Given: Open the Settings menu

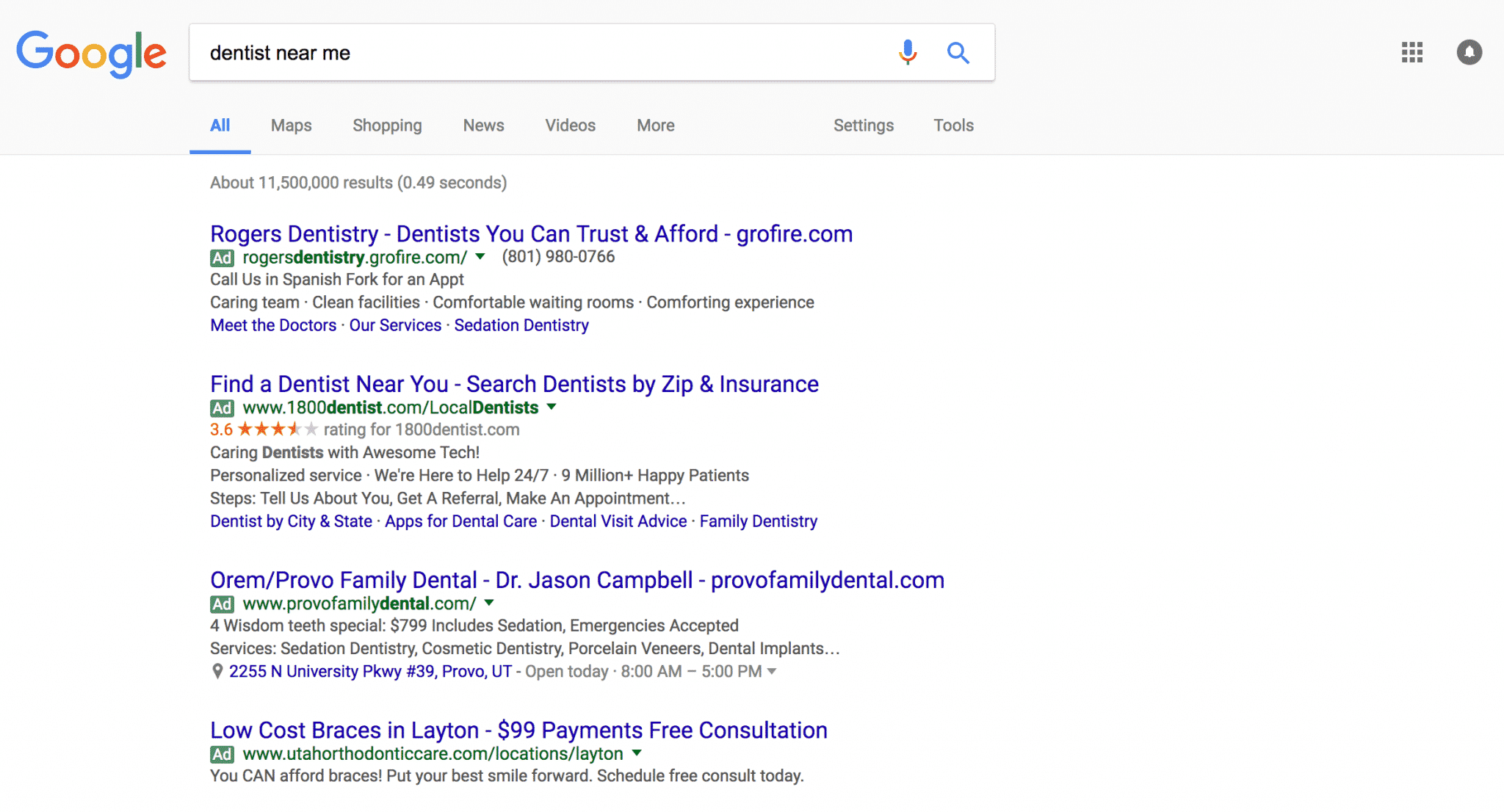Looking at the screenshot, I should [863, 126].
